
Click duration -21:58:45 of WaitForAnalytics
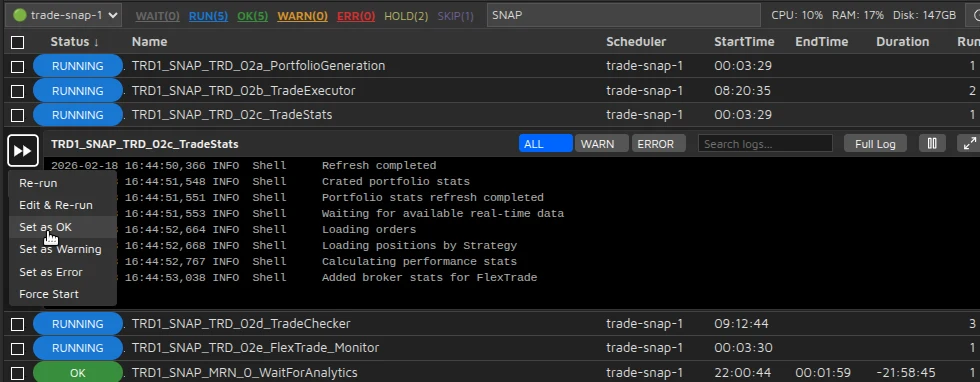pos(905,373)
